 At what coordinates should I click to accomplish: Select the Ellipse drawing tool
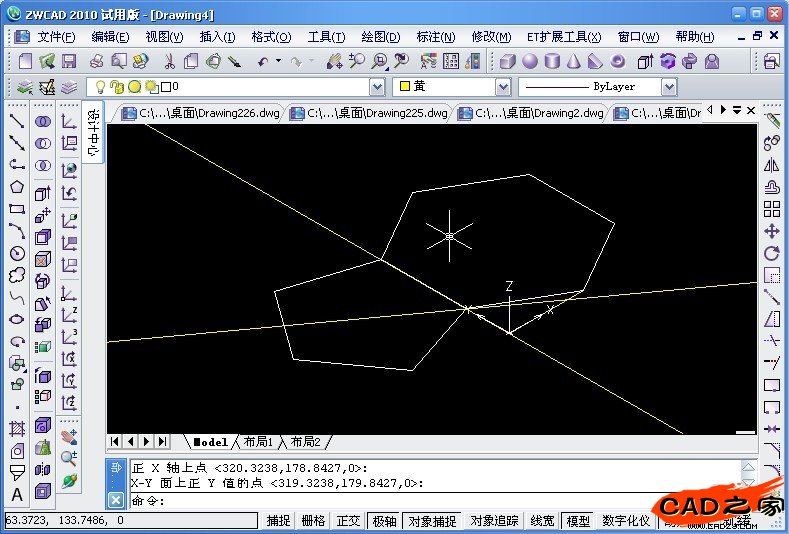point(17,320)
